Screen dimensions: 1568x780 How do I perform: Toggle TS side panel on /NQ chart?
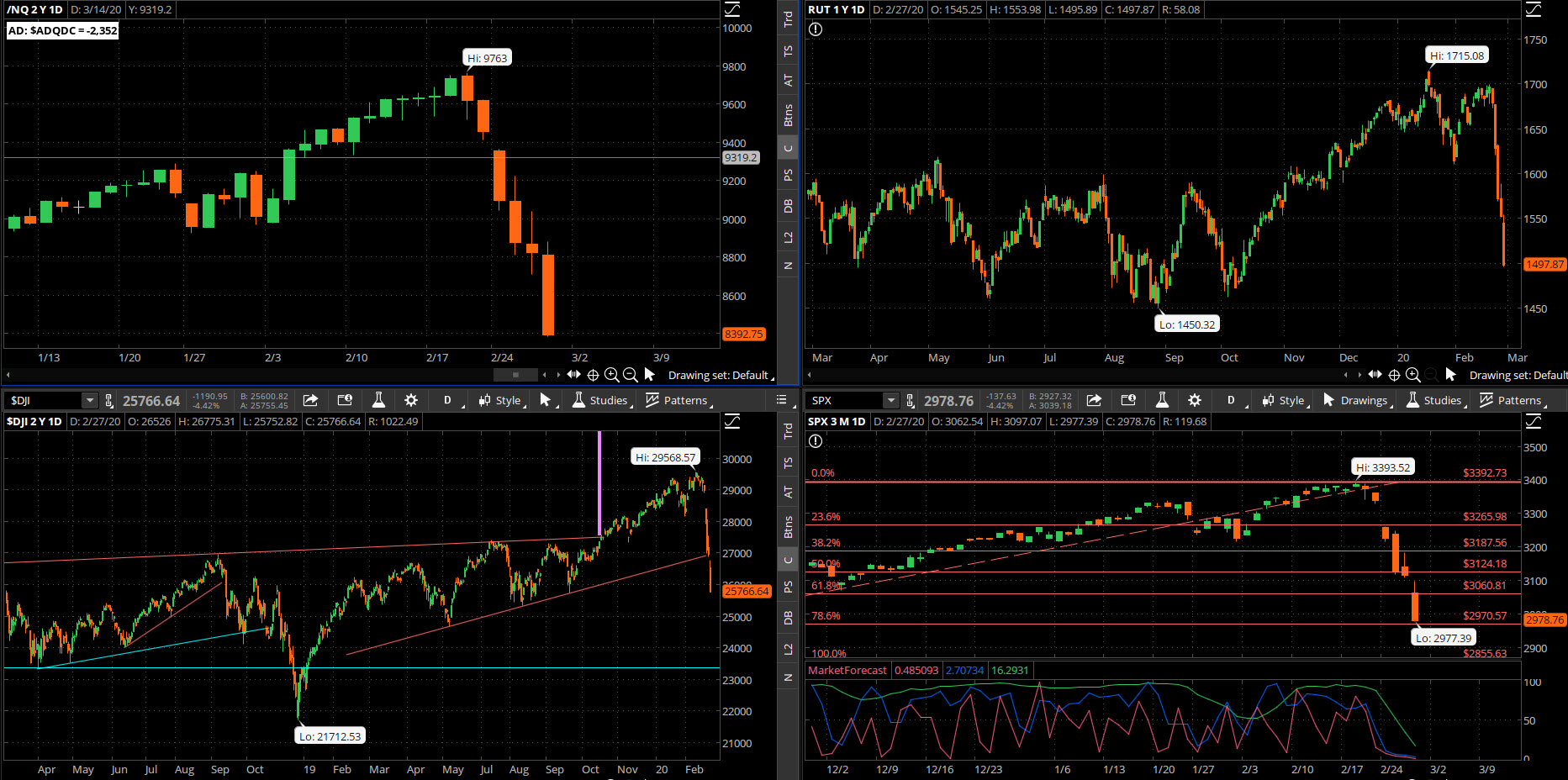(789, 50)
